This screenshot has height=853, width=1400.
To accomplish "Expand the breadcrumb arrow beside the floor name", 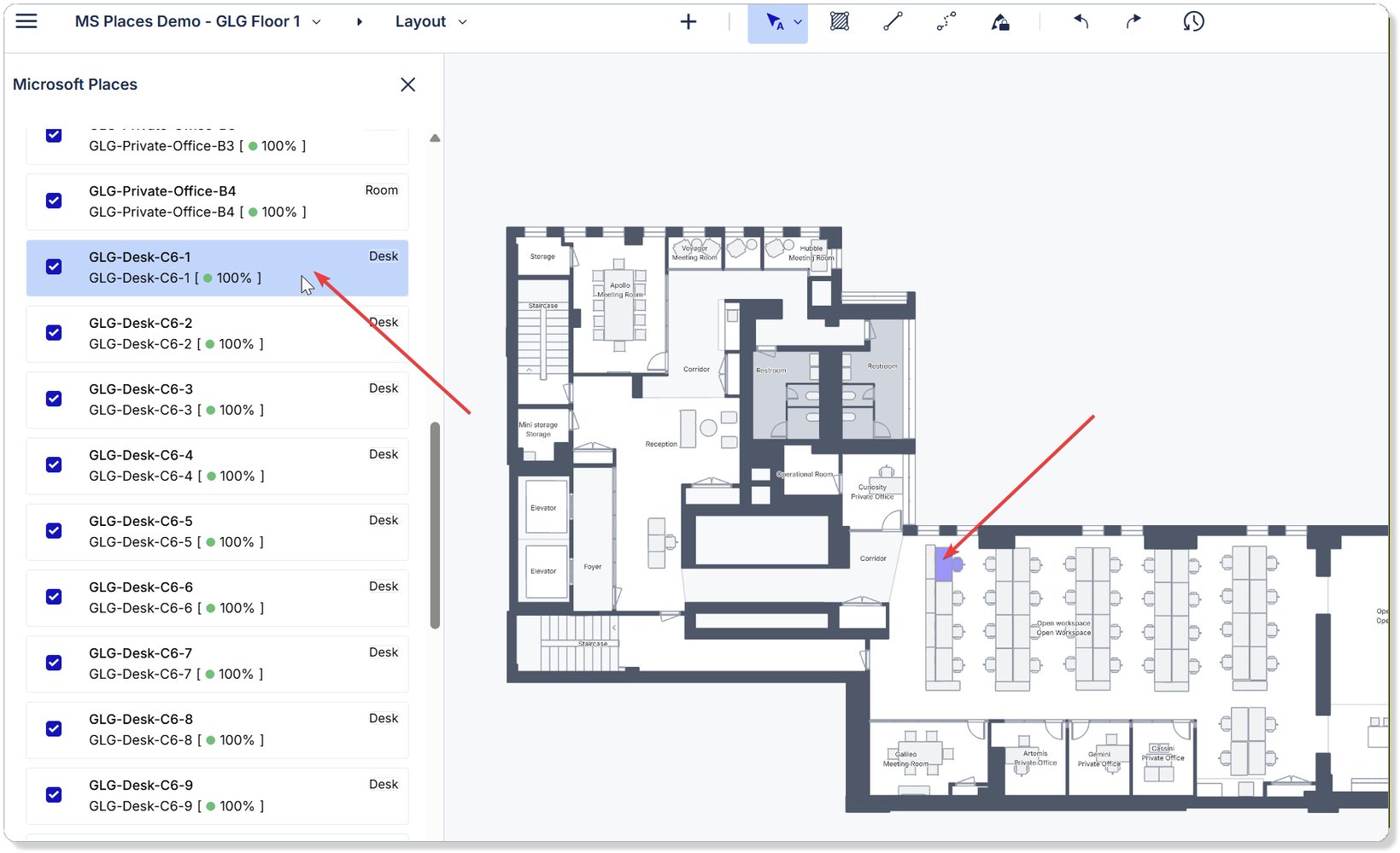I will click(x=360, y=22).
